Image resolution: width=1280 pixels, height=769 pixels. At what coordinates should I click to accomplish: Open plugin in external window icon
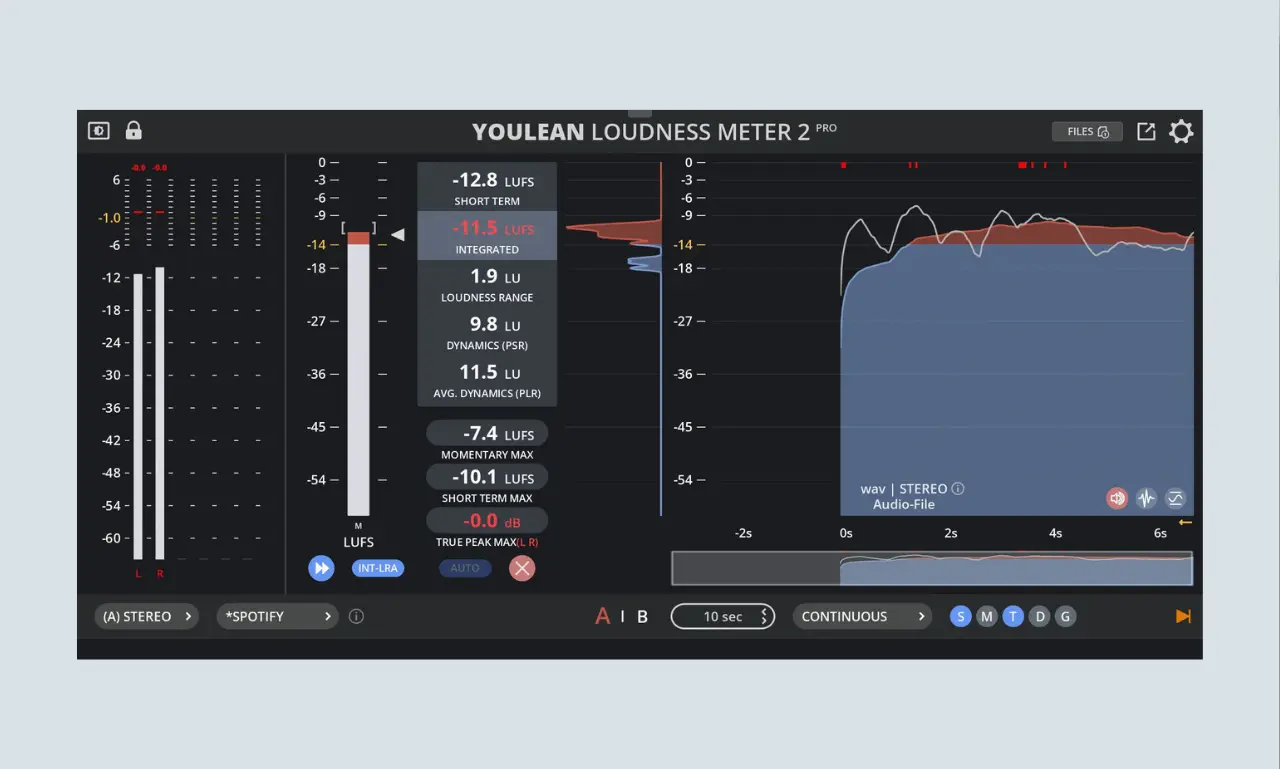(1146, 131)
